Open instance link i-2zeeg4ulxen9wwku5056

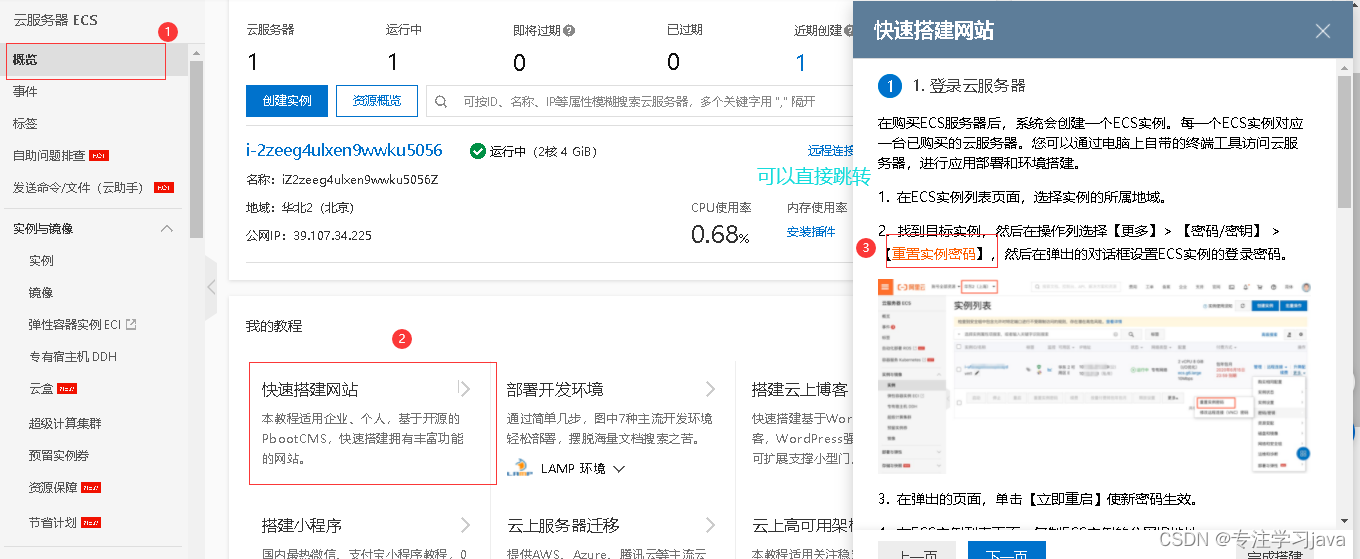pos(344,150)
